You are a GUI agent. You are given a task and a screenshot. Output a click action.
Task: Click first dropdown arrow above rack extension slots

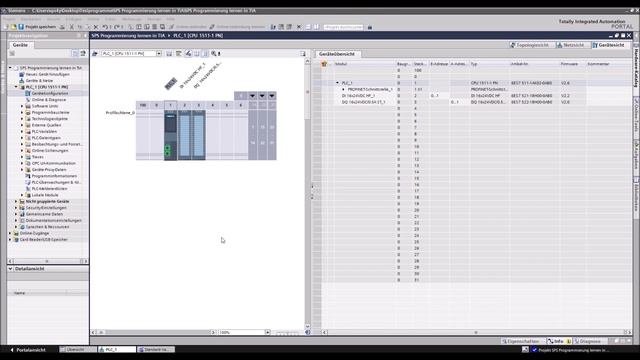click(253, 96)
